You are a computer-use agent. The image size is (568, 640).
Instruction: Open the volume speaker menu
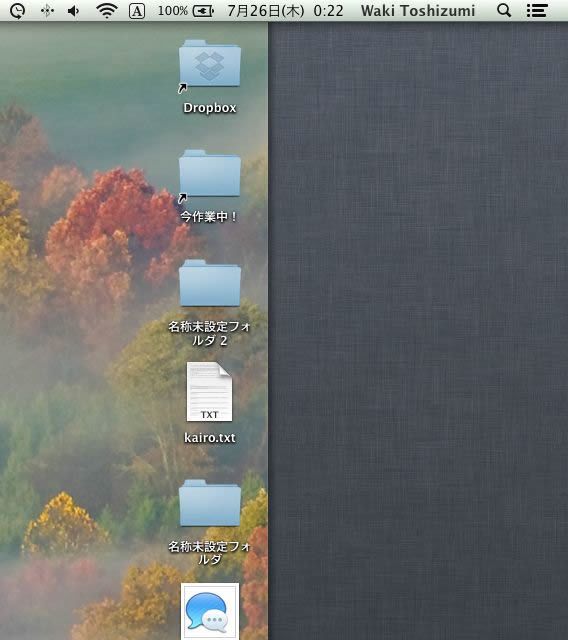[x=74, y=11]
